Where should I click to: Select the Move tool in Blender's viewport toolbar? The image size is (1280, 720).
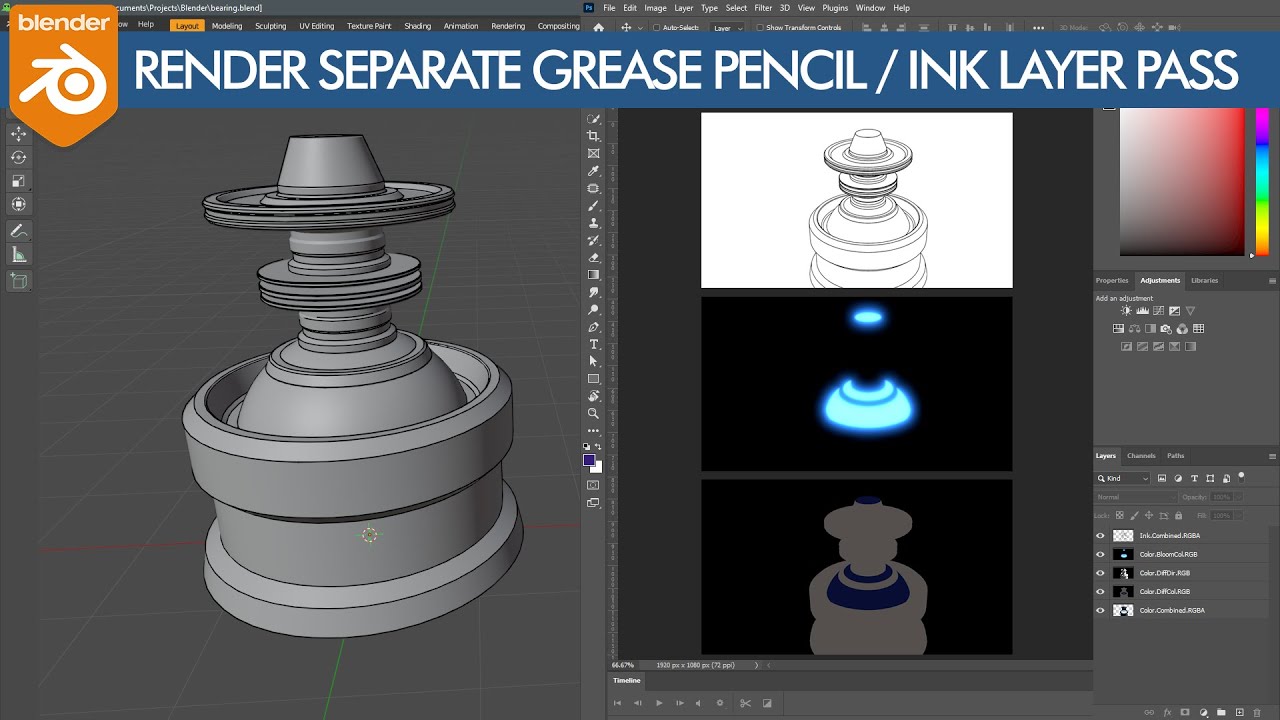[x=17, y=133]
